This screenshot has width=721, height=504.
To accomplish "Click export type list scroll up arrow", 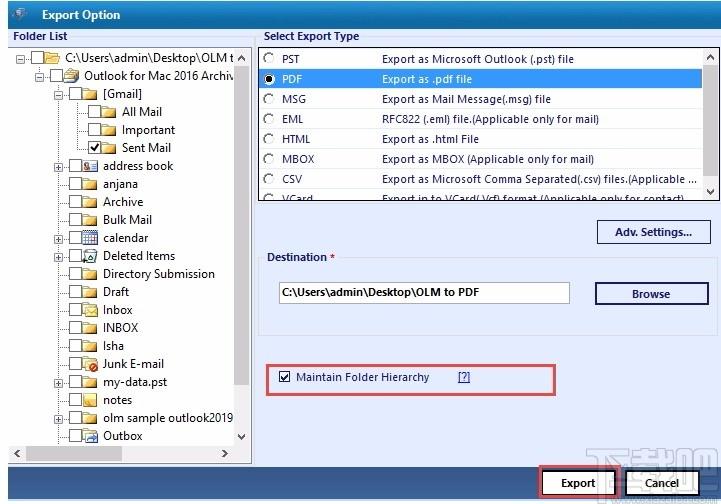I will tap(710, 57).
